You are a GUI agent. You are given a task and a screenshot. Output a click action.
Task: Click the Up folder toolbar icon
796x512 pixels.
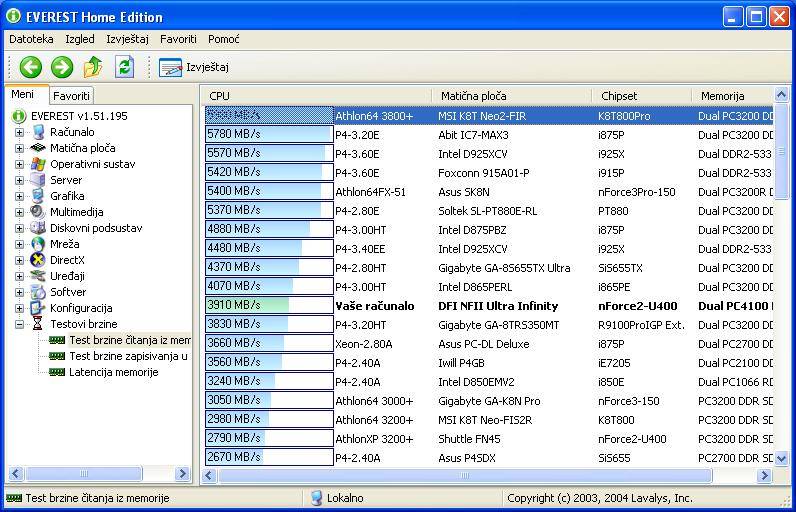93,67
